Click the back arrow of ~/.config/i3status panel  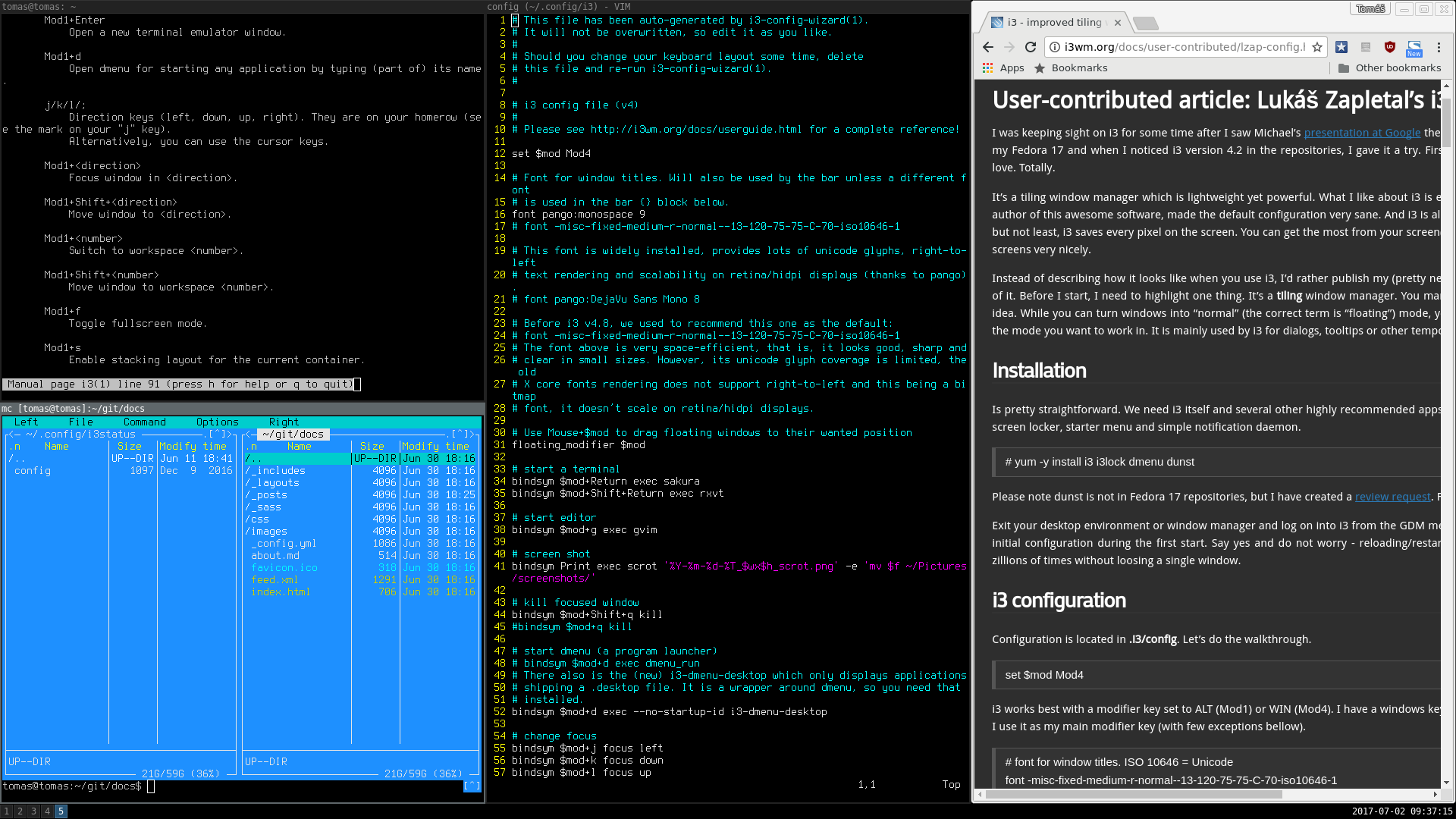11,435
